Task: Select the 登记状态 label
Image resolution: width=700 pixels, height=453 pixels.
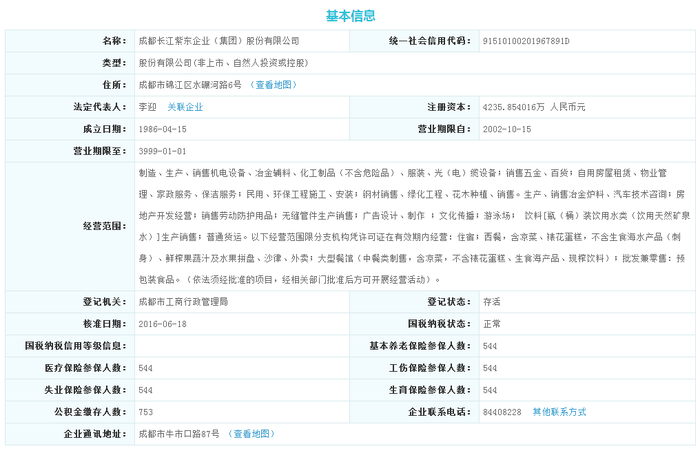Action: click(x=449, y=302)
